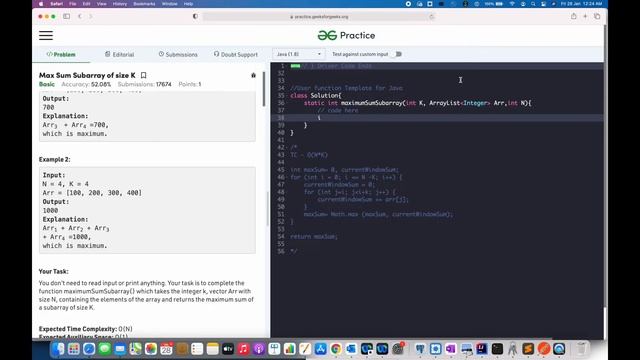
Task: Open Photos from the Dock
Action: 151,349
